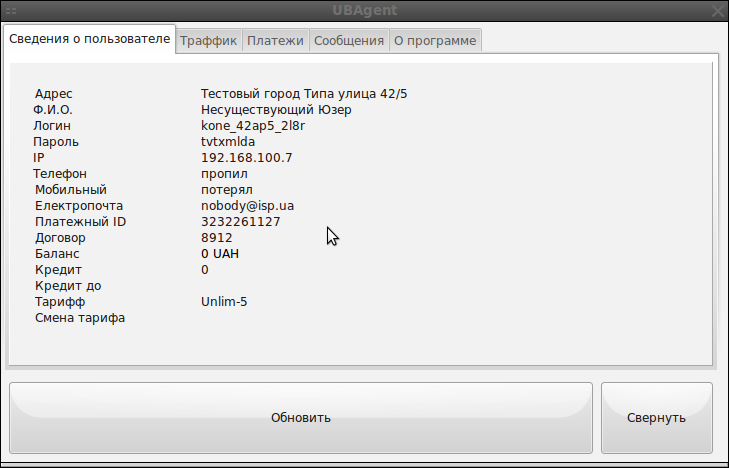Click the tariff value Unlim-5
Viewport: 729px width, 468px height.
pyautogui.click(x=224, y=302)
